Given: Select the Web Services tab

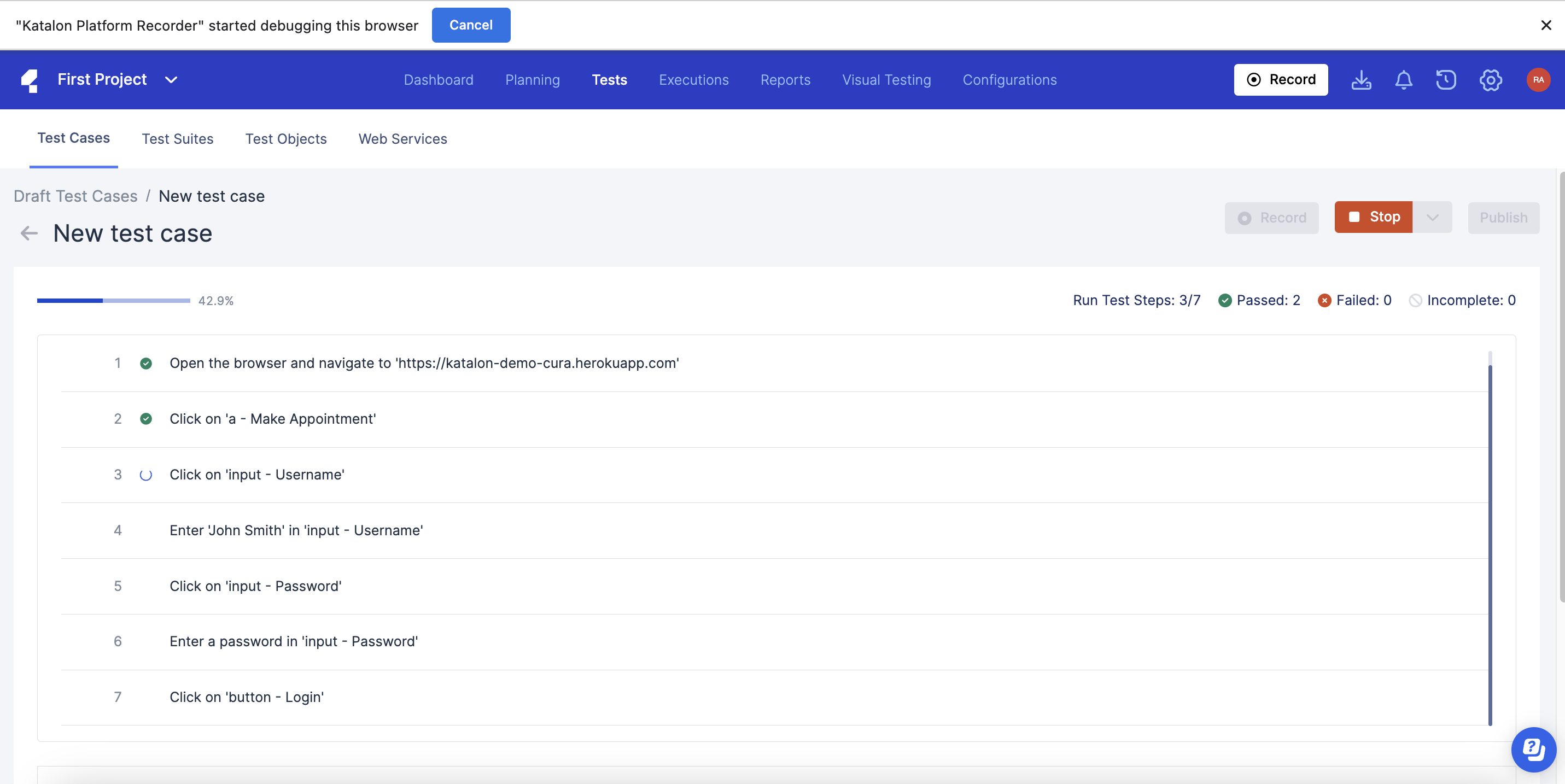Looking at the screenshot, I should (x=403, y=139).
